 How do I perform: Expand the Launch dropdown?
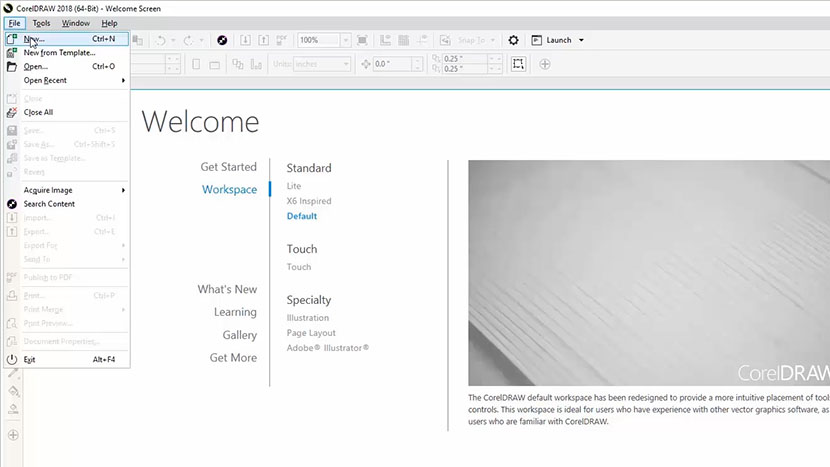(581, 40)
